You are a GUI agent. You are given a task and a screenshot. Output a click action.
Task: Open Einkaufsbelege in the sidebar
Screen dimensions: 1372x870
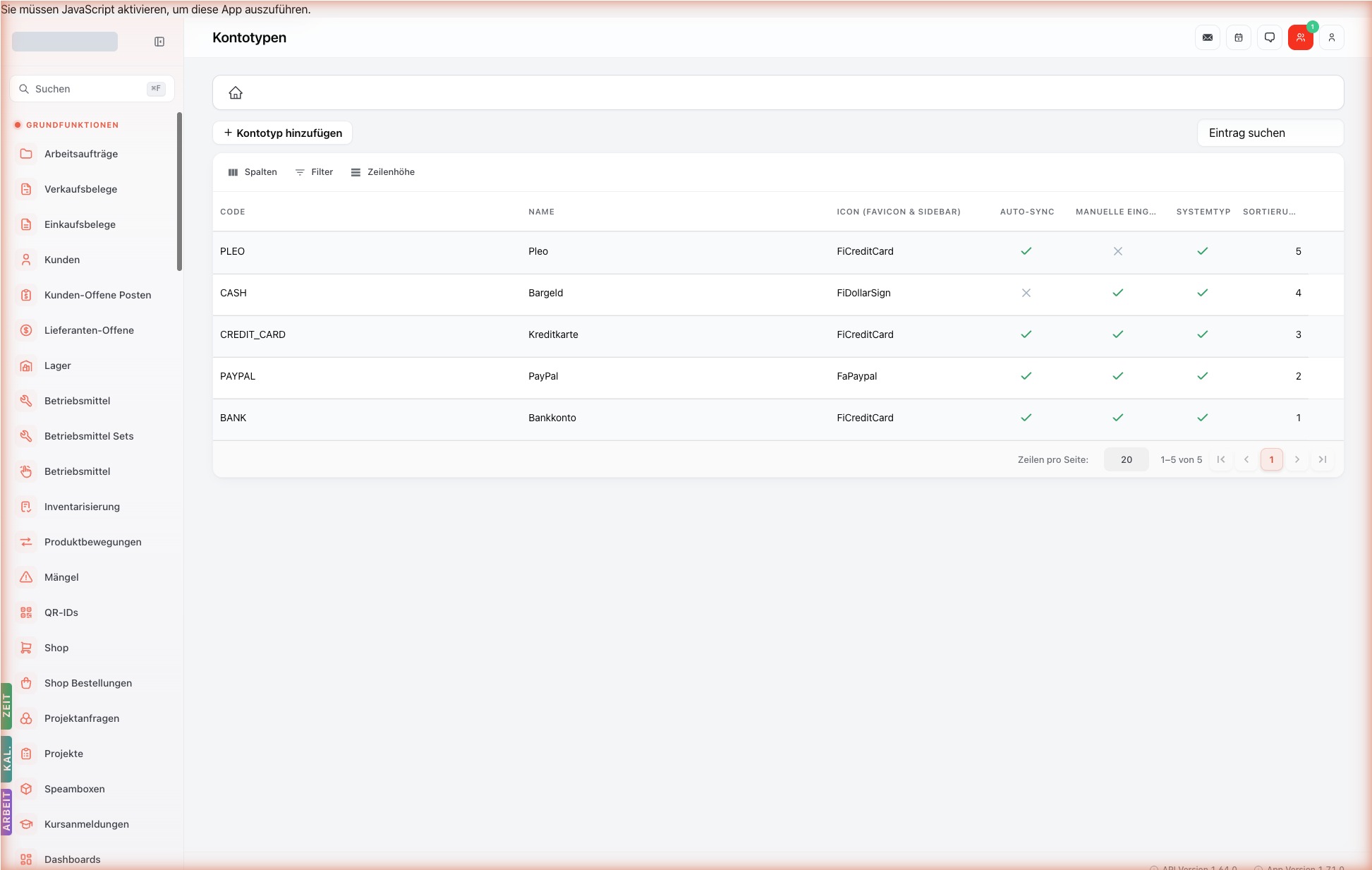tap(92, 224)
